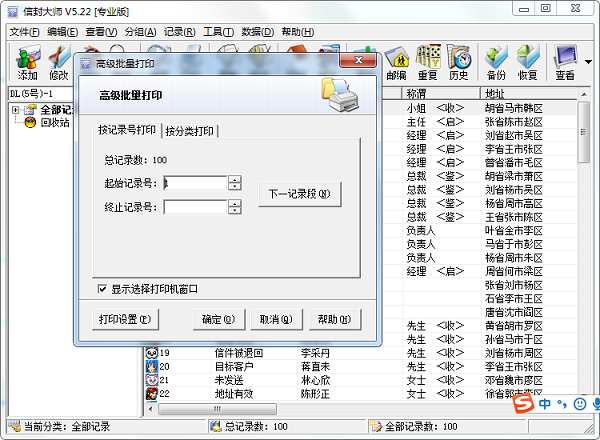Screen dimensions: 600x440
Task: Expand the 全部记录 tree node
Action: click(x=15, y=110)
